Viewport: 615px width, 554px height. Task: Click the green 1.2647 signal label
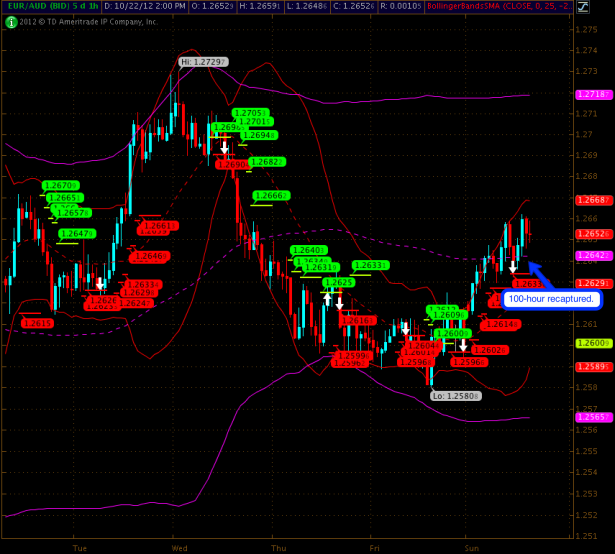[x=76, y=234]
